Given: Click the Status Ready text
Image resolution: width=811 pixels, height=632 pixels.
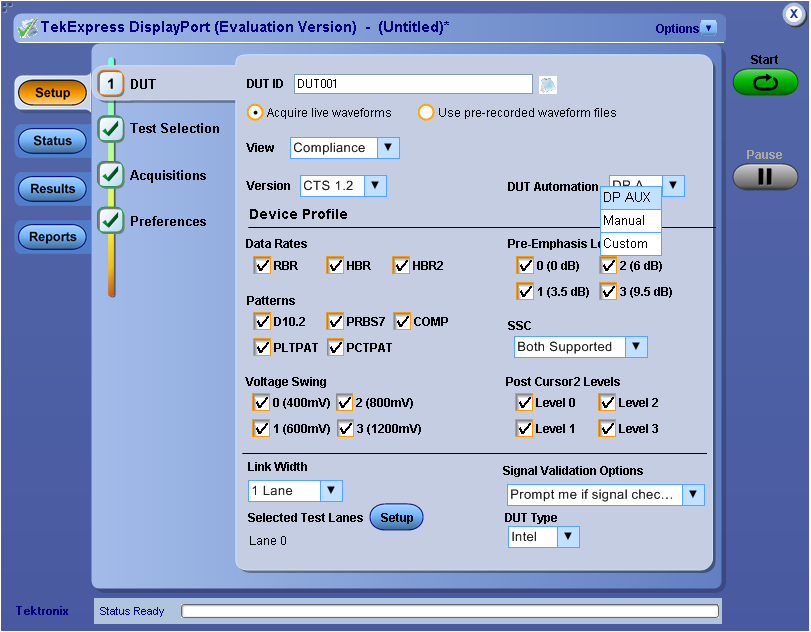Looking at the screenshot, I should 131,611.
